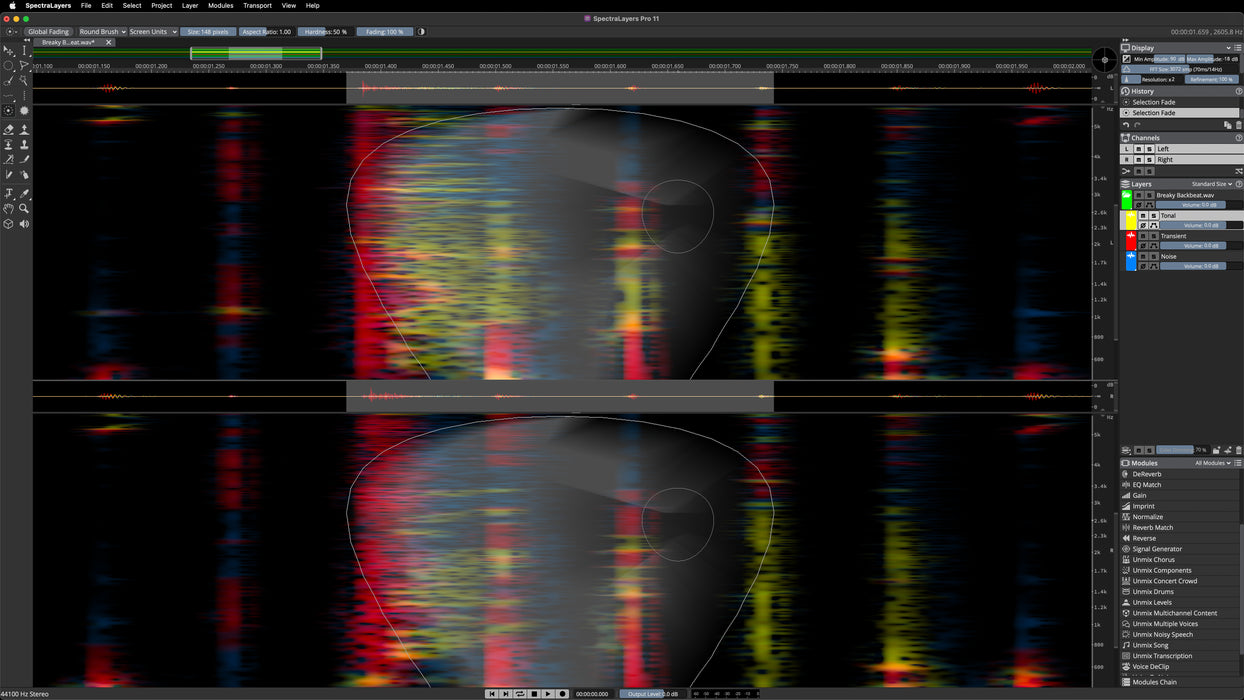
Task: Select the Playback speaker tool
Action: pyautogui.click(x=24, y=224)
